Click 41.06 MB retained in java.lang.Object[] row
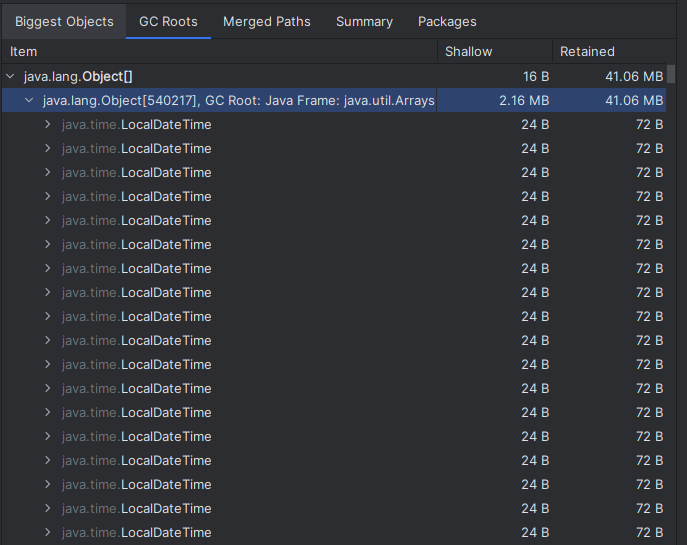The height and width of the screenshot is (545, 687). pos(634,77)
